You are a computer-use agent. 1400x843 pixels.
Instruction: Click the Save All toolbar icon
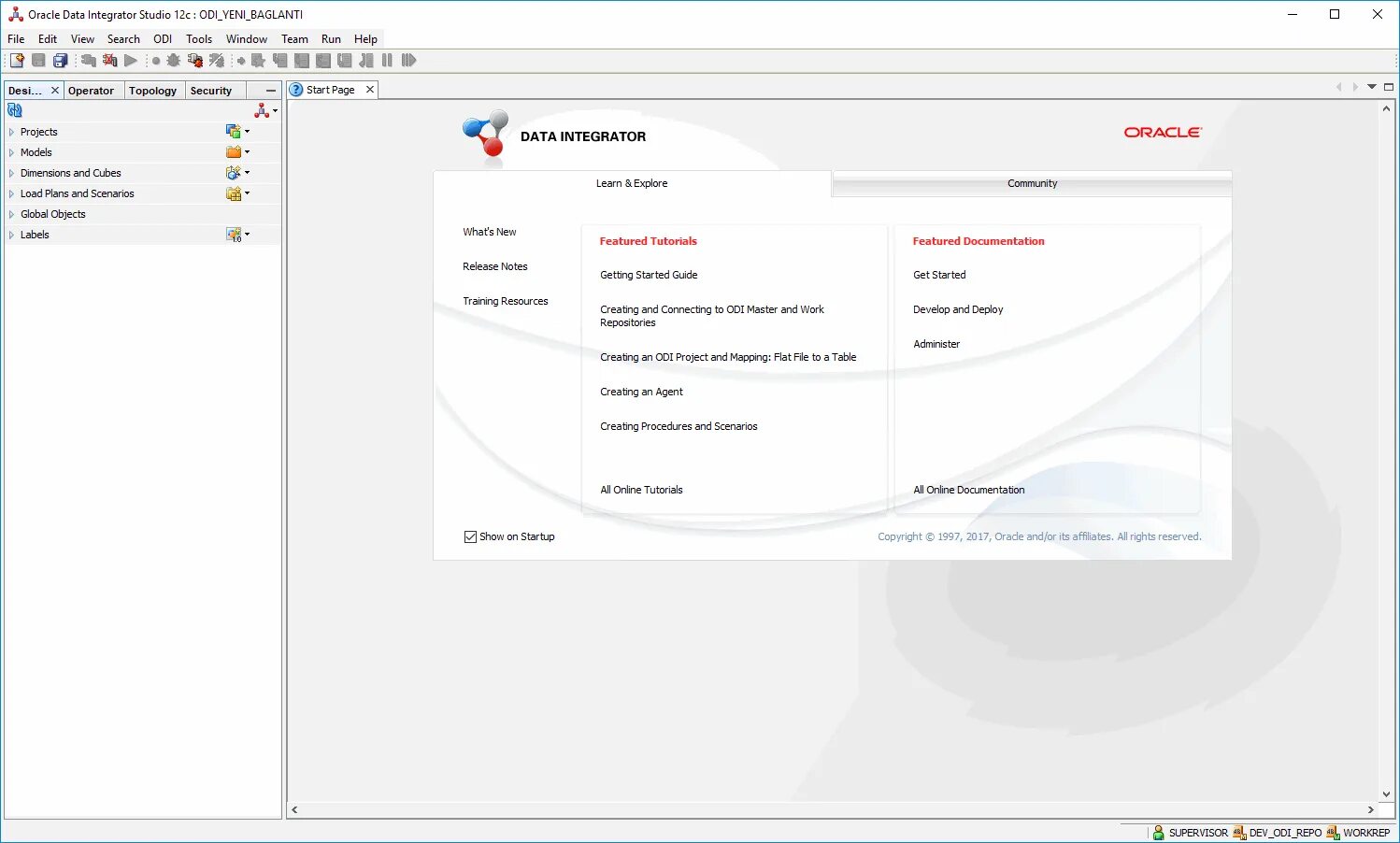tap(60, 61)
